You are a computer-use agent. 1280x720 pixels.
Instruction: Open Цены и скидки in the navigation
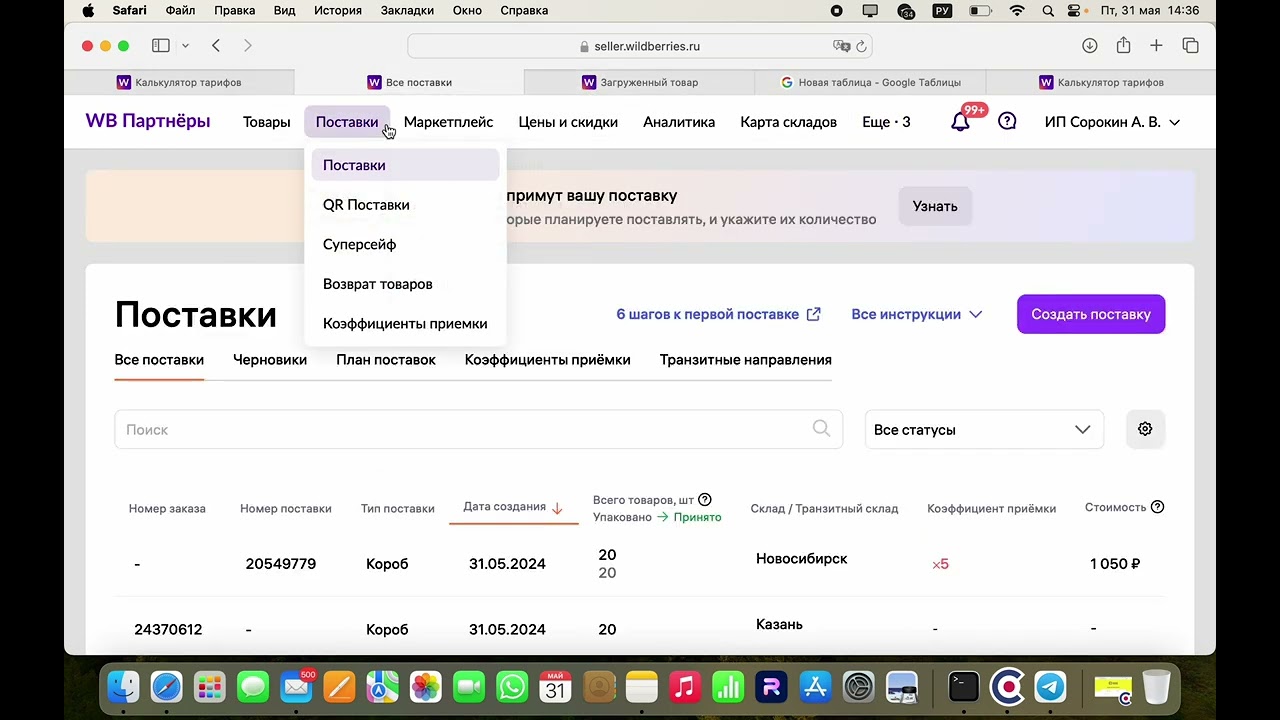pyautogui.click(x=568, y=122)
